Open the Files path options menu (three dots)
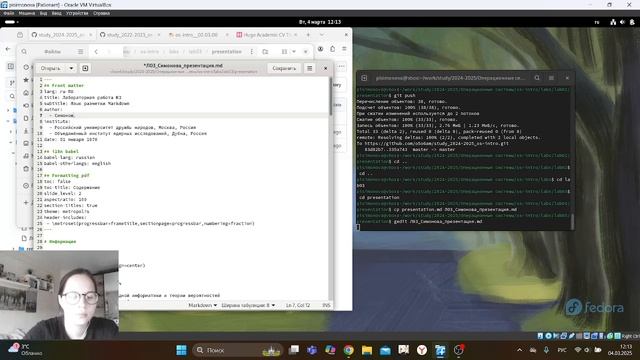This screenshot has width=640, height=360. pyautogui.click(x=251, y=51)
